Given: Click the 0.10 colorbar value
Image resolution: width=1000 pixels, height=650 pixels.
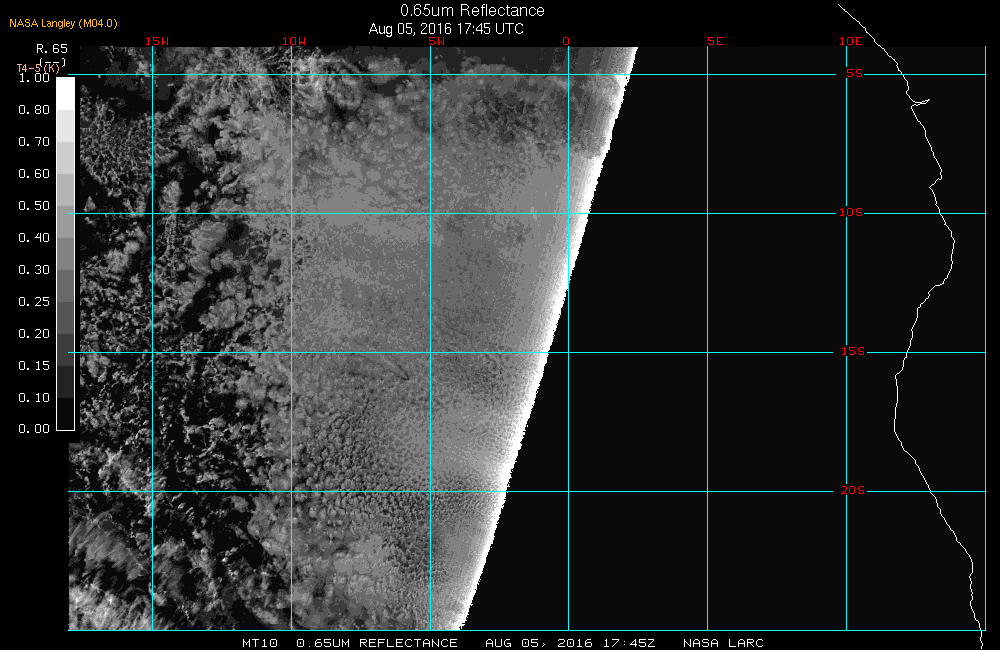Looking at the screenshot, I should tap(34, 397).
